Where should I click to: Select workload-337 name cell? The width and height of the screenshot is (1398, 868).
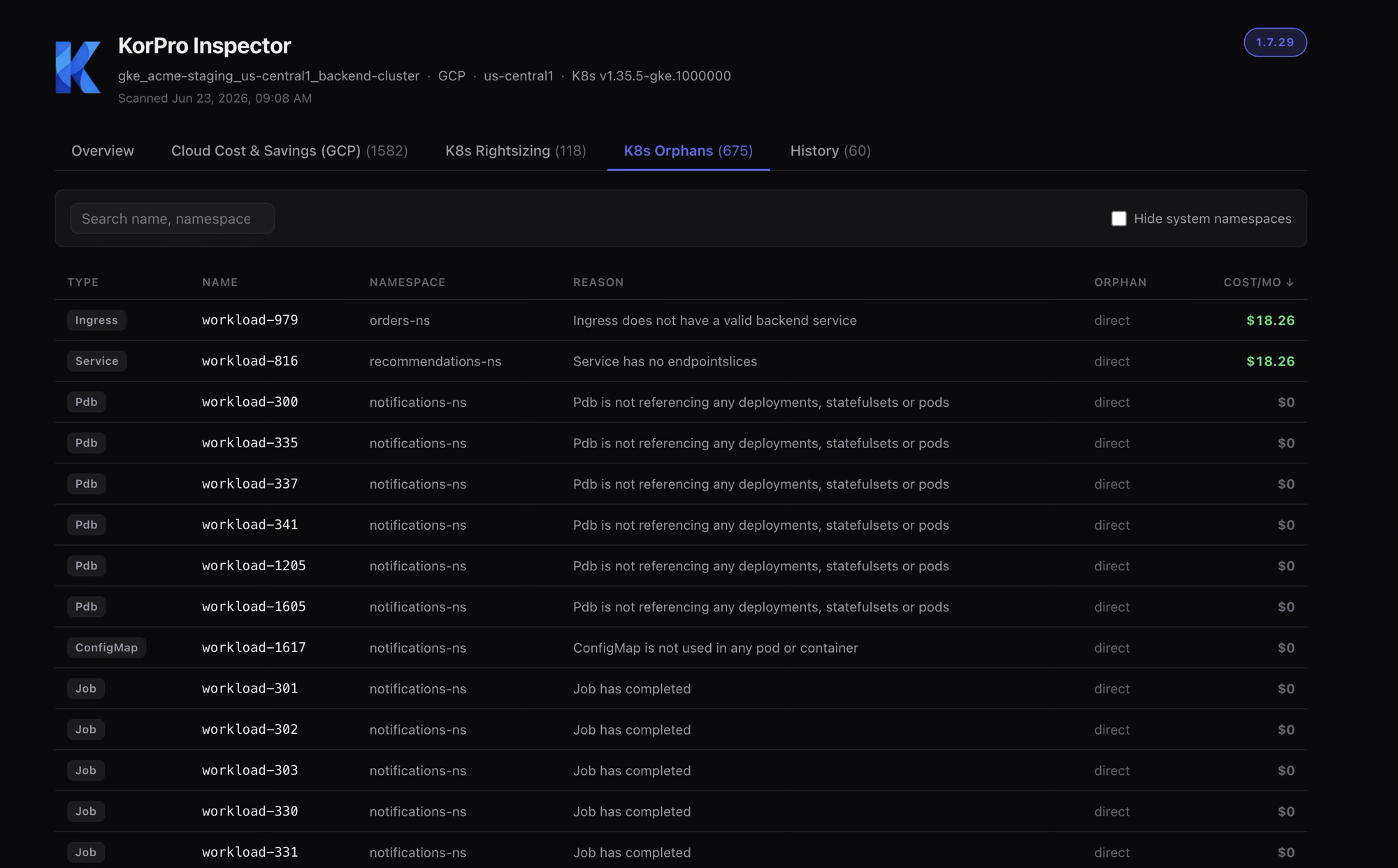pos(250,484)
